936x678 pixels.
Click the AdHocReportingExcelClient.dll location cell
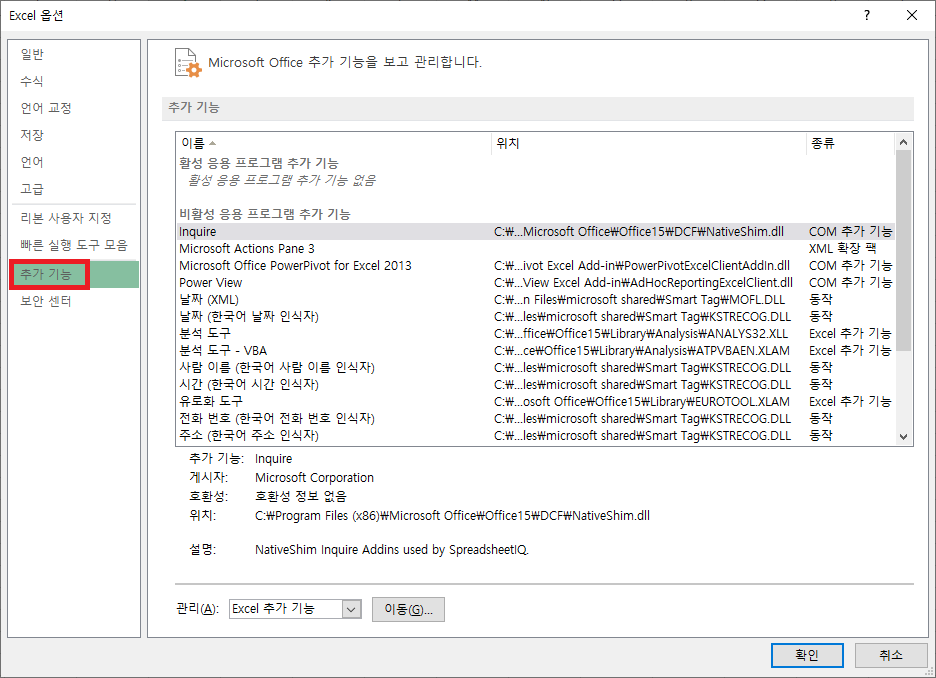coord(644,282)
